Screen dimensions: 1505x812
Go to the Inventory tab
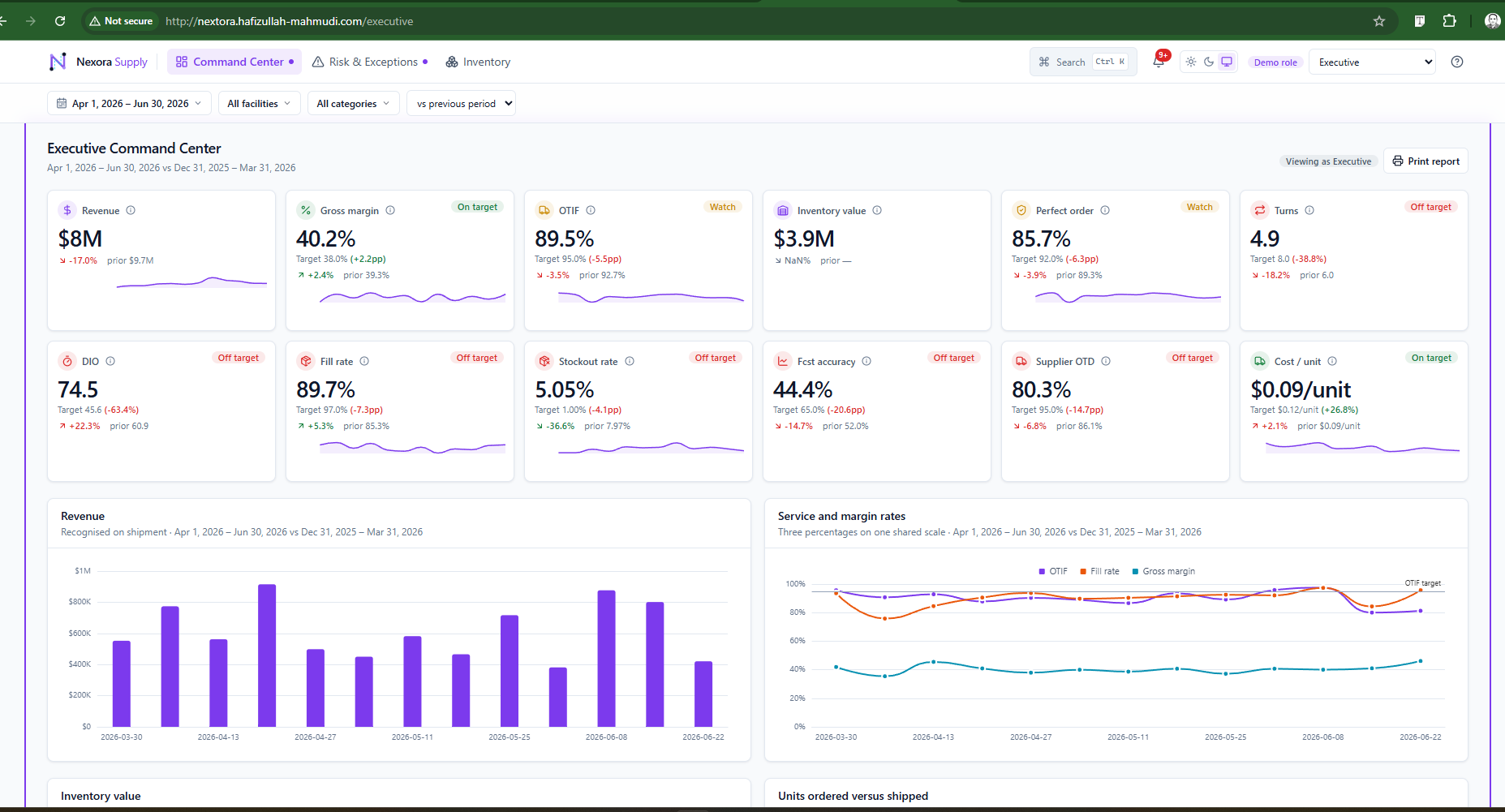pyautogui.click(x=479, y=62)
